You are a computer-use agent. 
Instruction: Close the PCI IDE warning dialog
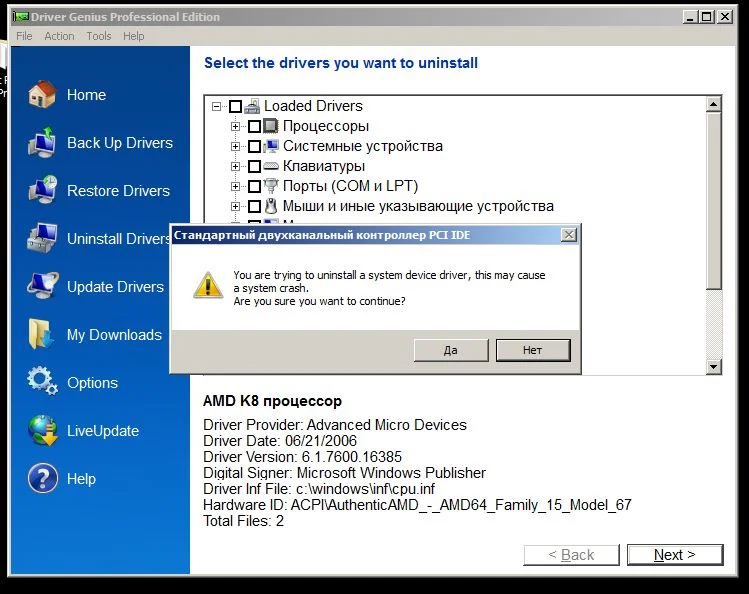(x=568, y=235)
